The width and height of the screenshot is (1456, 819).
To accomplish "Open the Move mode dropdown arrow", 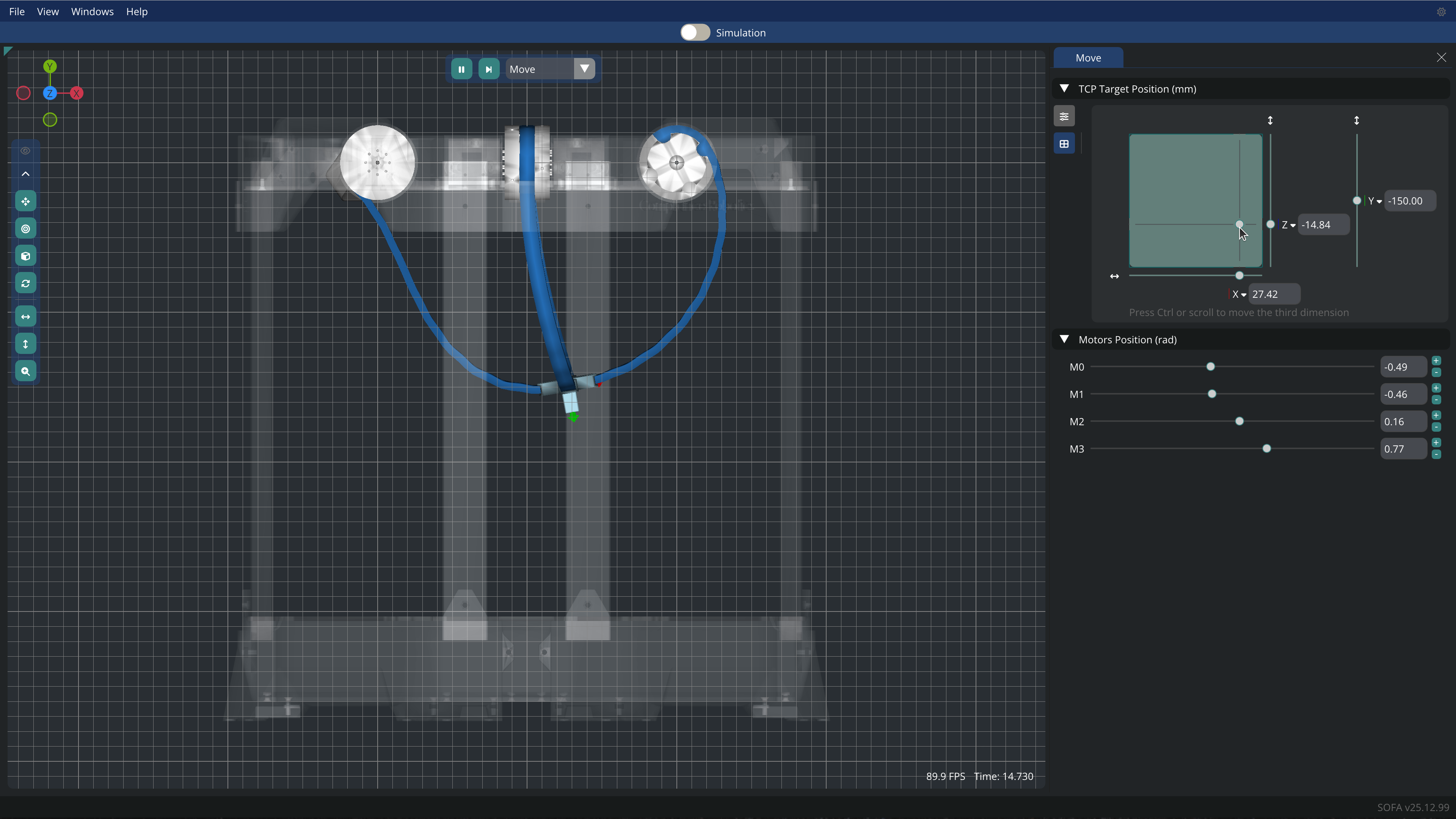I will (584, 69).
